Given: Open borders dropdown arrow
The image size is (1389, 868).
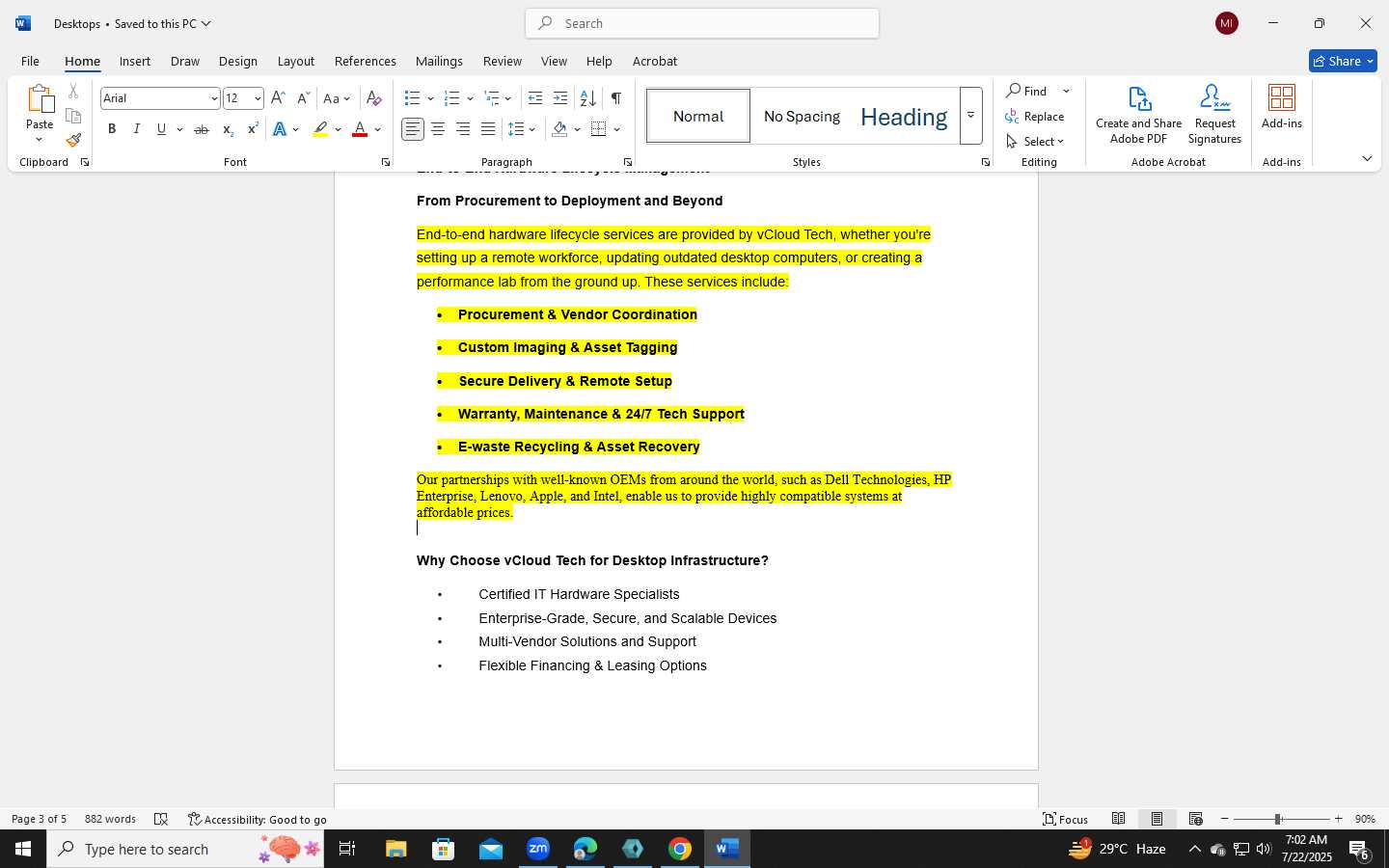Looking at the screenshot, I should pyautogui.click(x=616, y=129).
